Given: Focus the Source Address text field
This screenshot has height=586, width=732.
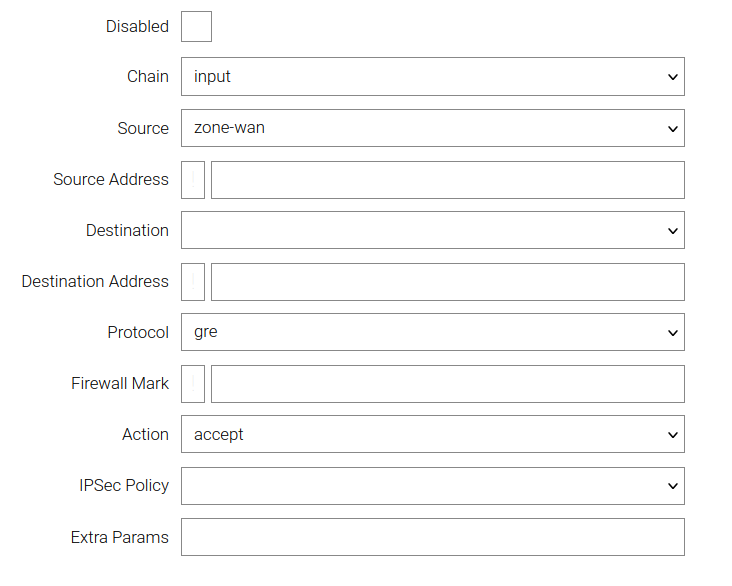Looking at the screenshot, I should tap(447, 180).
